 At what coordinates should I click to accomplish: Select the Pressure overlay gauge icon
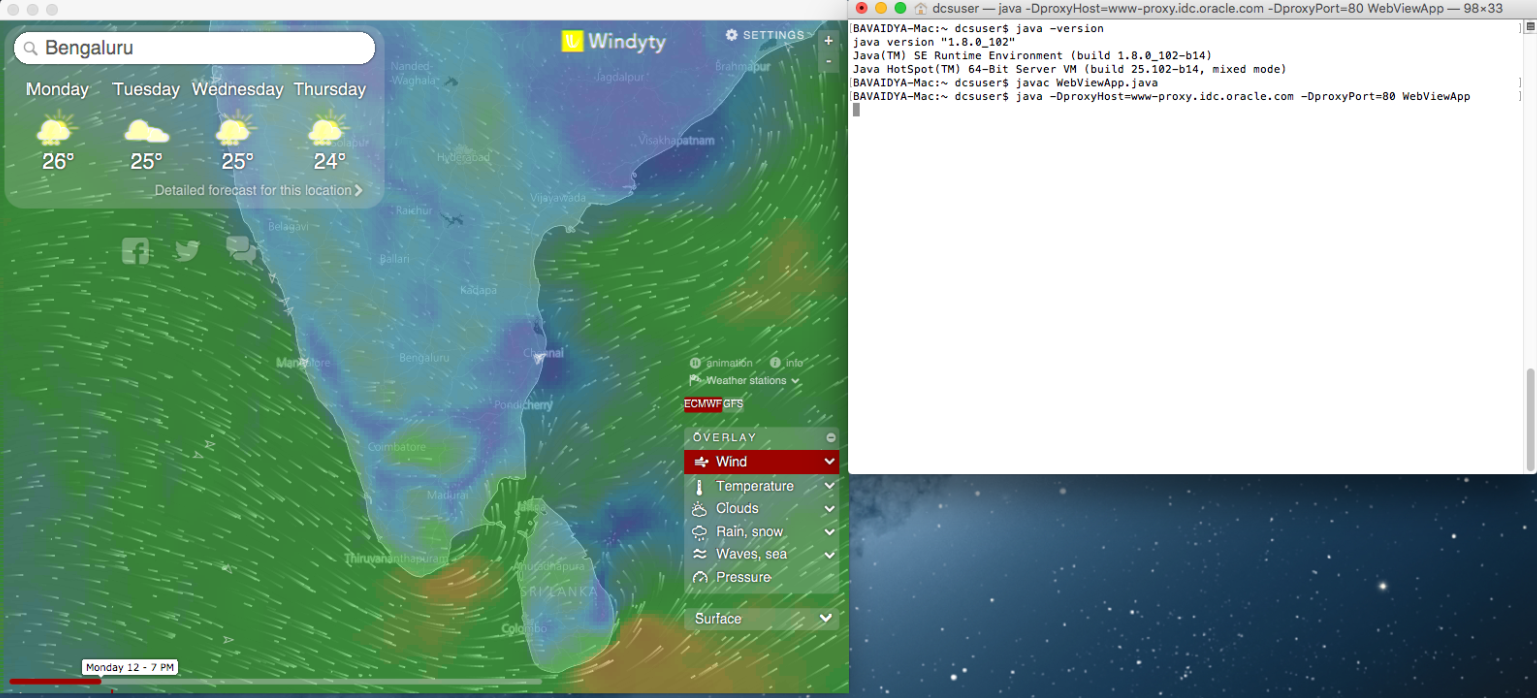[700, 578]
